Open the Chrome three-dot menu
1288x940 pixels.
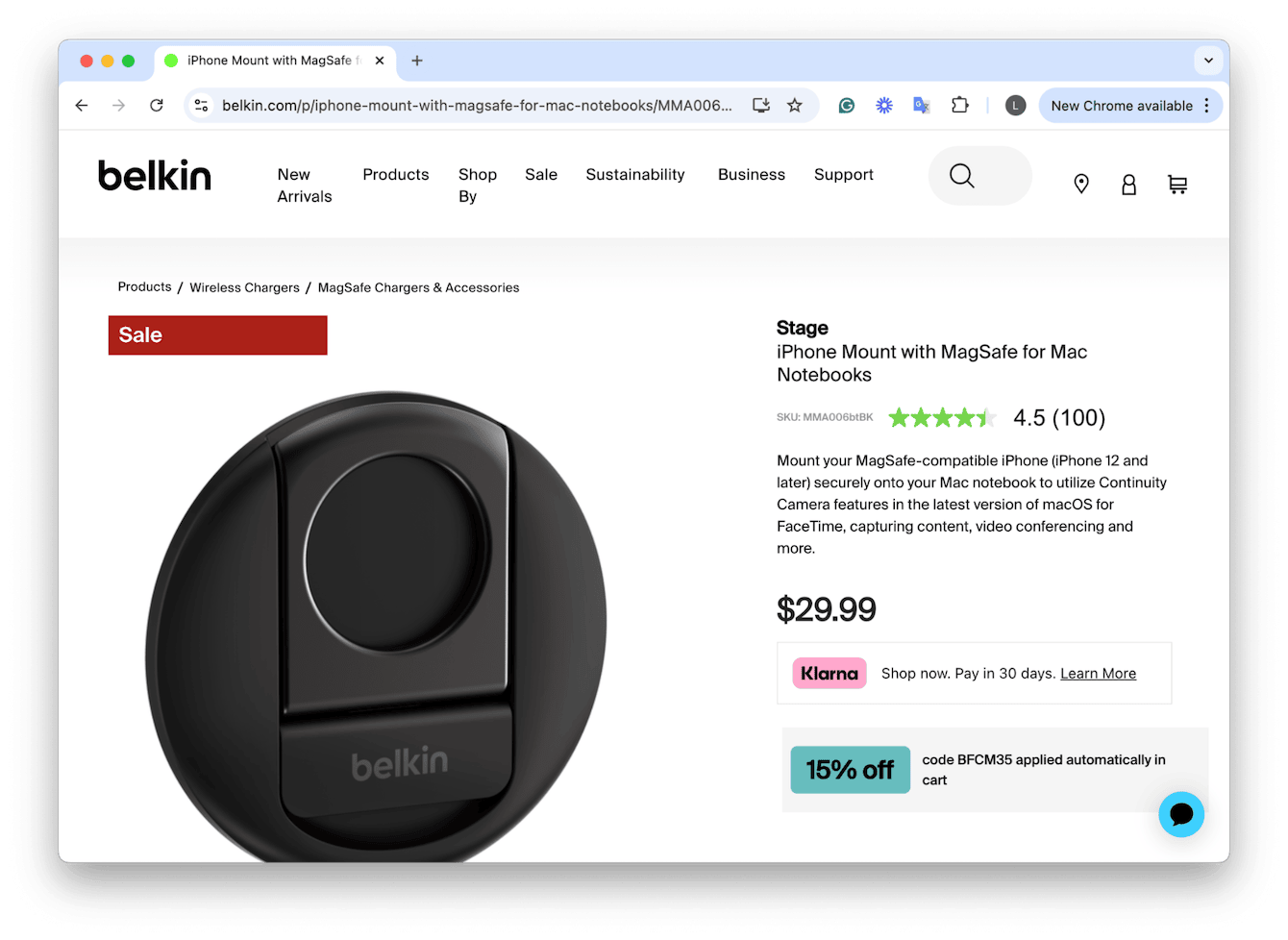pyautogui.click(x=1207, y=106)
